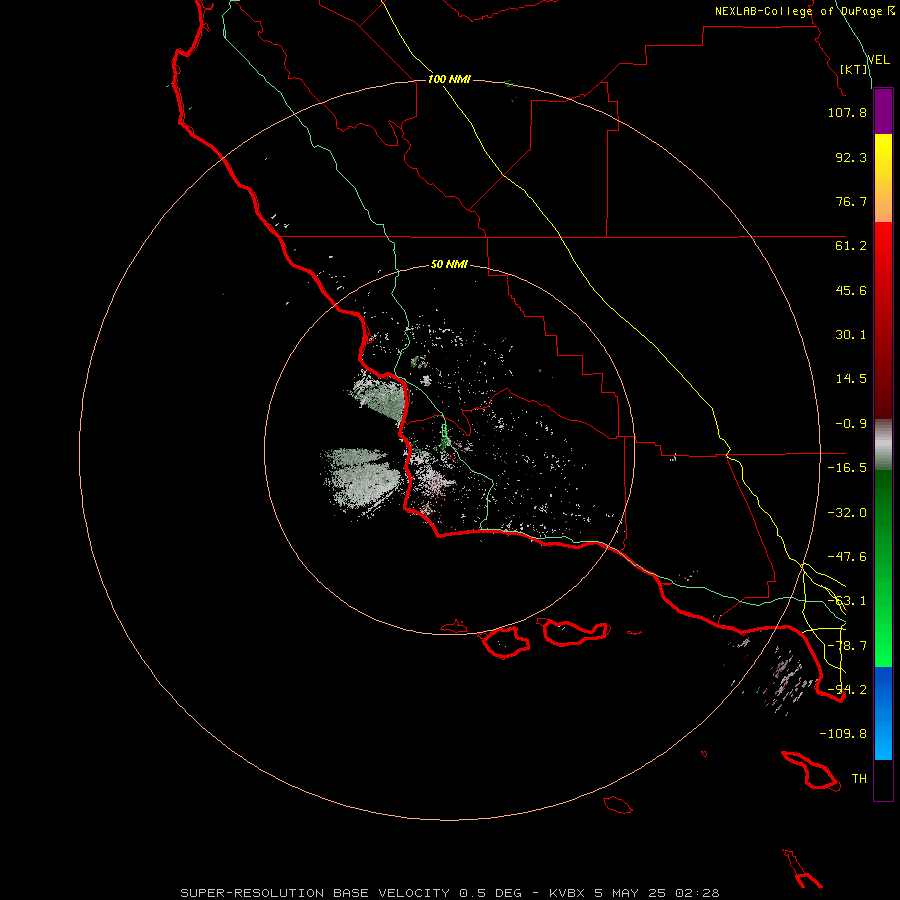The height and width of the screenshot is (900, 900).
Task: Click the 'KVBX 5 MAY 25 02:28' timestamp
Action: point(634,893)
